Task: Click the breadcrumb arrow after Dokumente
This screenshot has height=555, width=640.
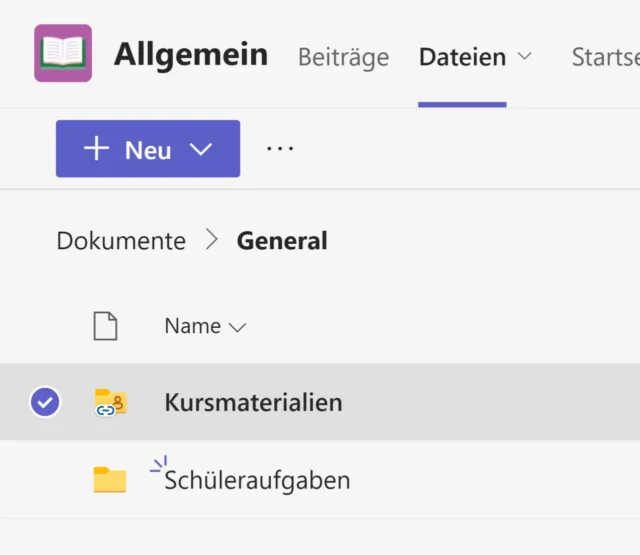Action: point(211,241)
